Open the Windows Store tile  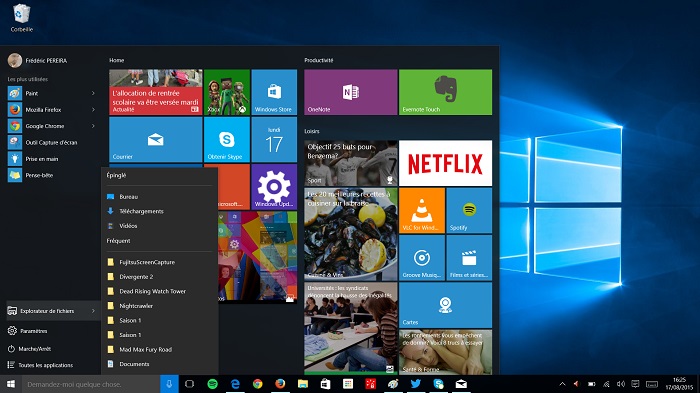pyautogui.click(x=274, y=92)
